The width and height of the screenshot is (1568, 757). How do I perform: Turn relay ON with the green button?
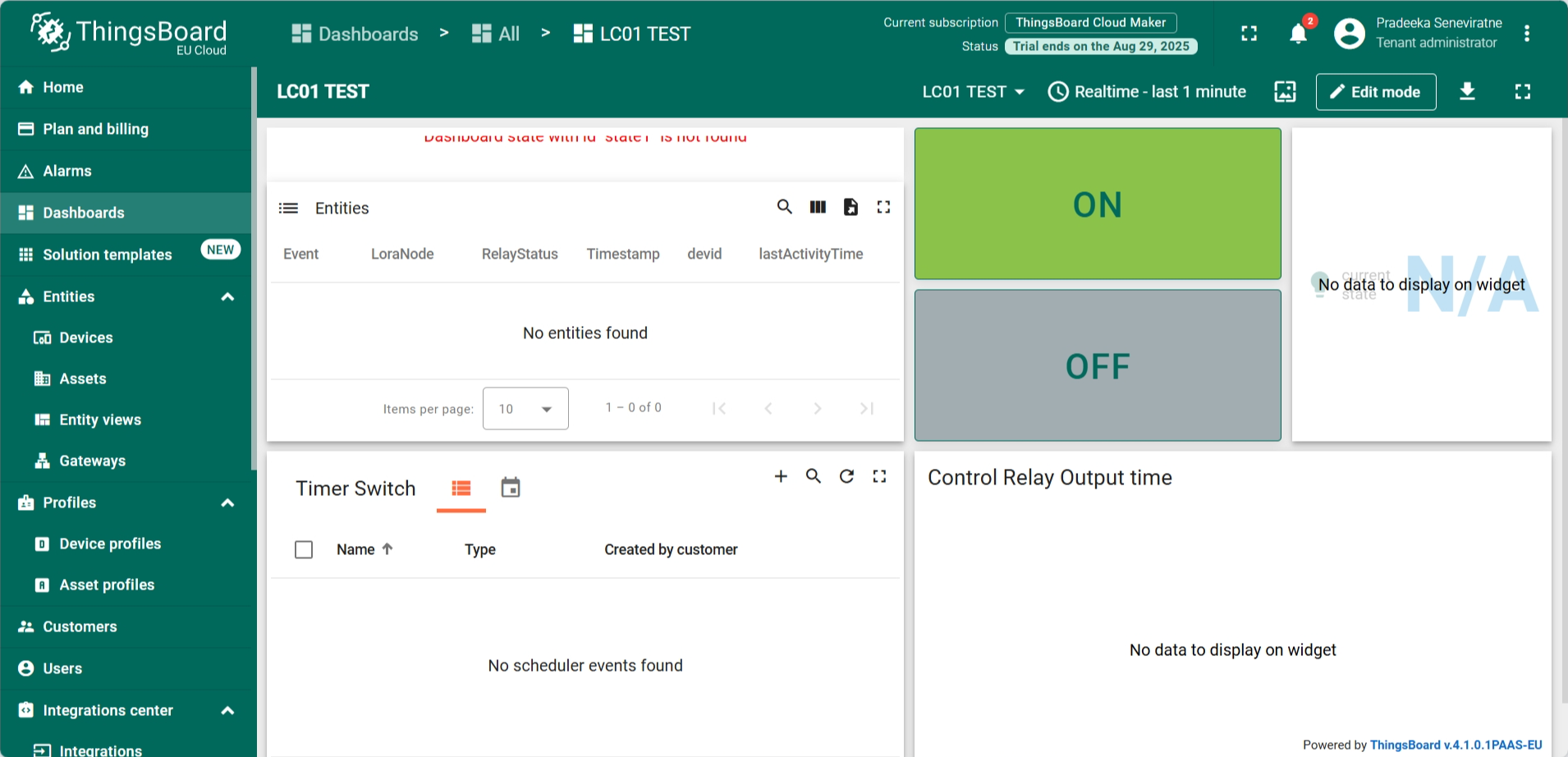point(1098,204)
